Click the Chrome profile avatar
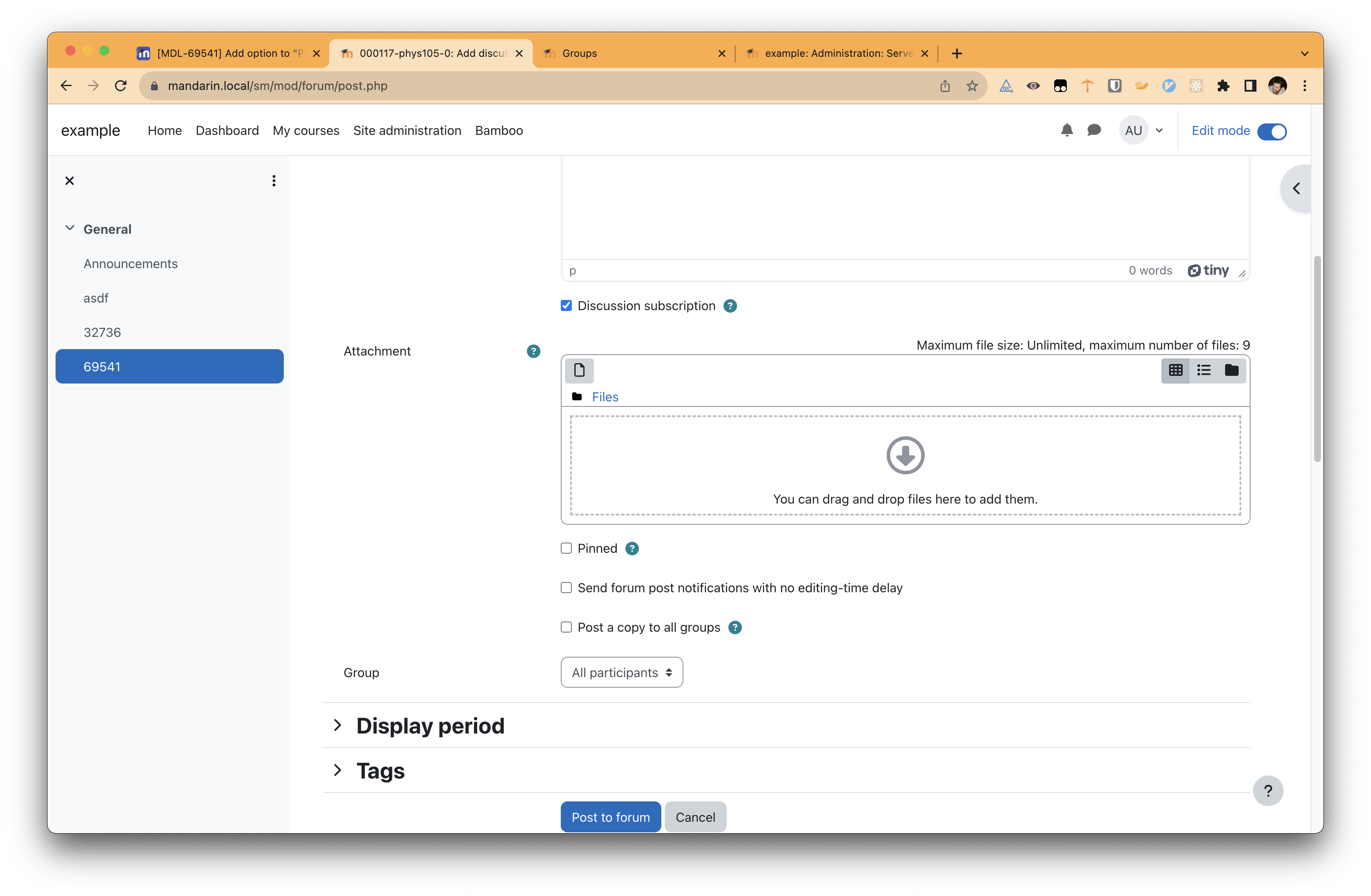 coord(1277,86)
